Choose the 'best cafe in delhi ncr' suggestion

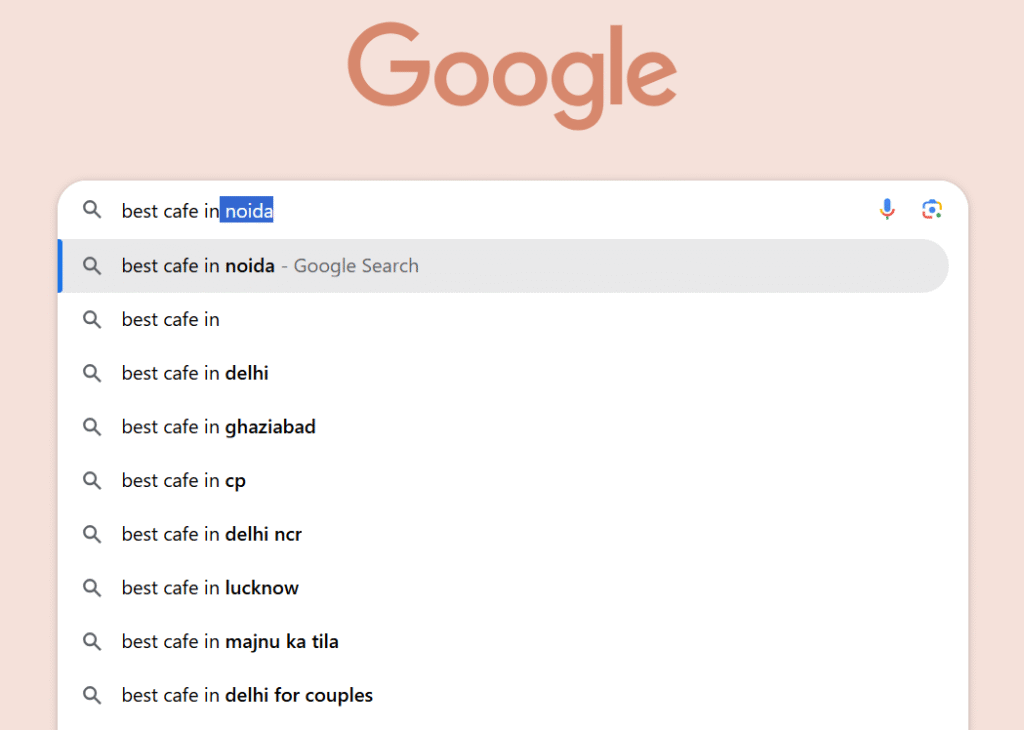tap(212, 534)
